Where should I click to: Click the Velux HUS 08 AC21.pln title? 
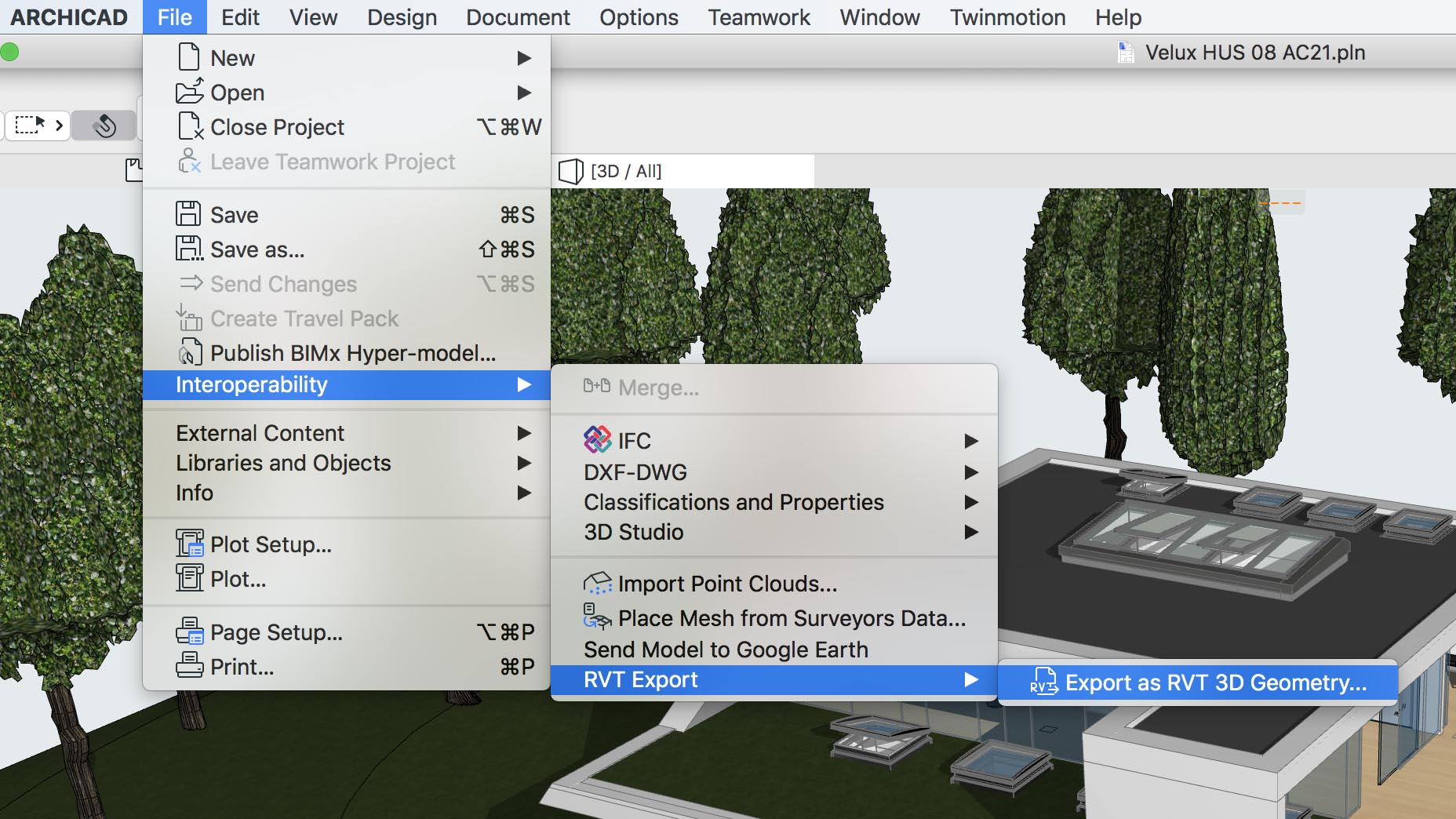tap(1255, 53)
